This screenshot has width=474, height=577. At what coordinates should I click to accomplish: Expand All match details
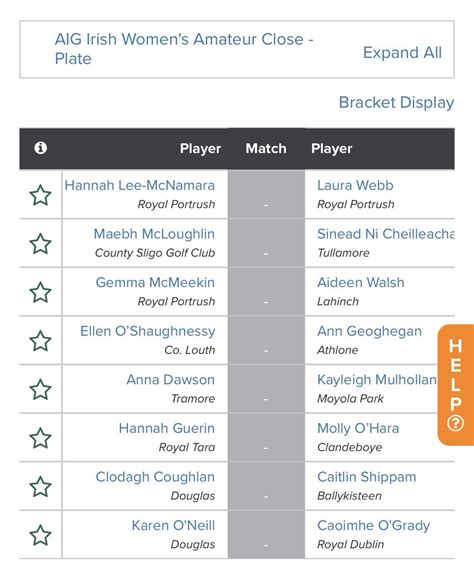pos(402,53)
